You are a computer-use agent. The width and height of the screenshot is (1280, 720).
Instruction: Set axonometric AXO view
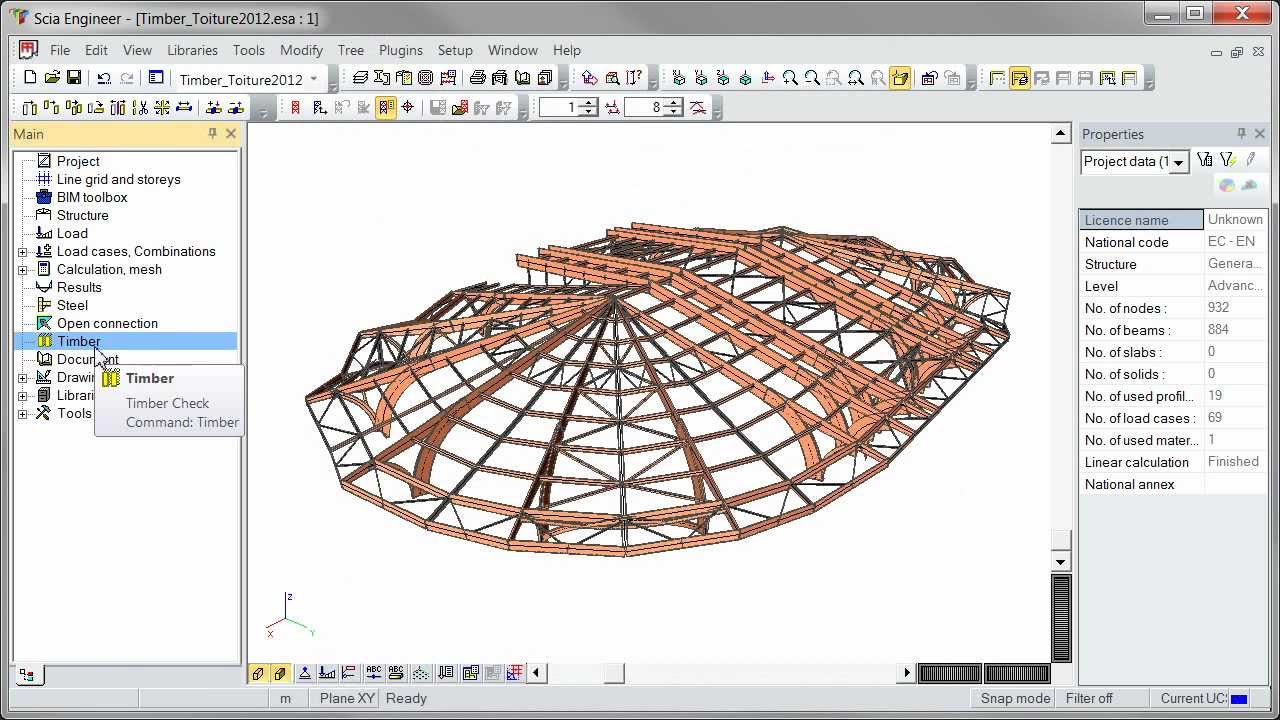pos(745,78)
